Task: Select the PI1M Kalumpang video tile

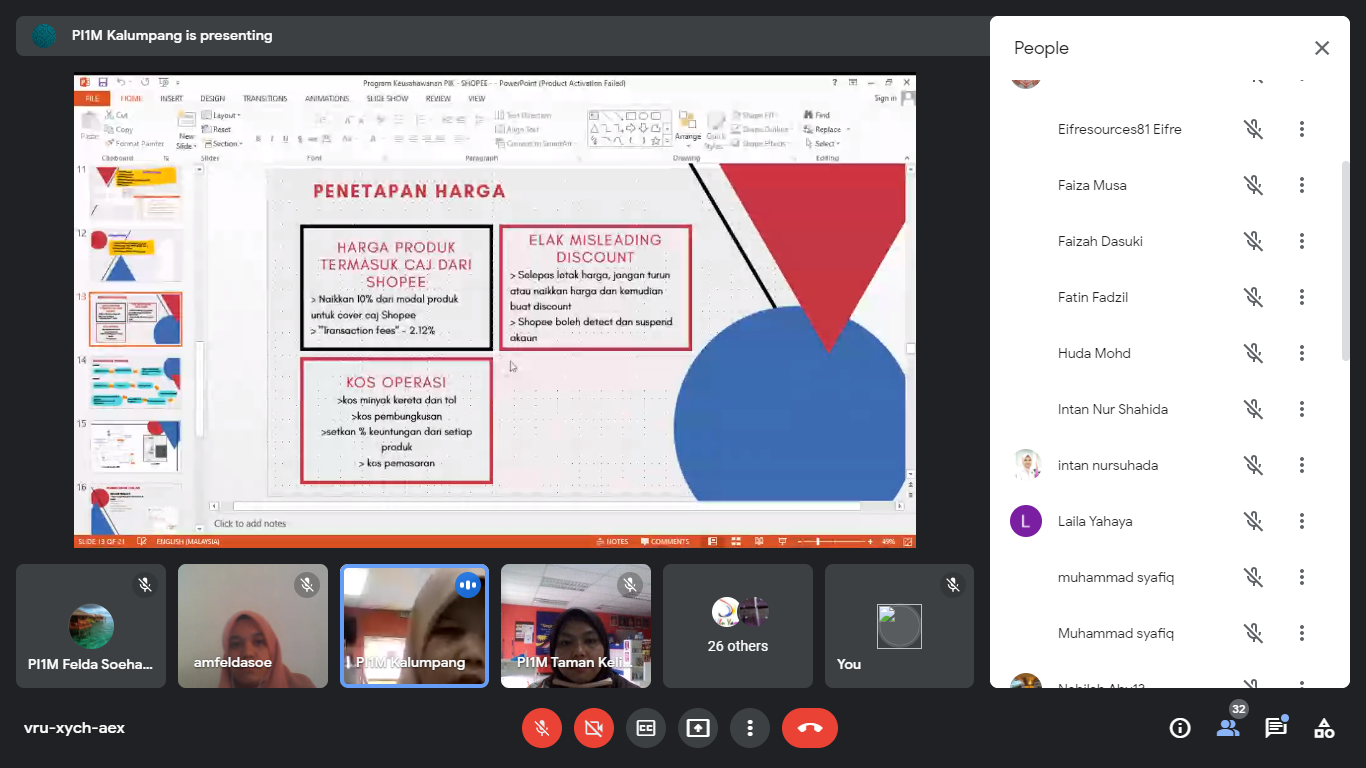Action: pyautogui.click(x=414, y=626)
